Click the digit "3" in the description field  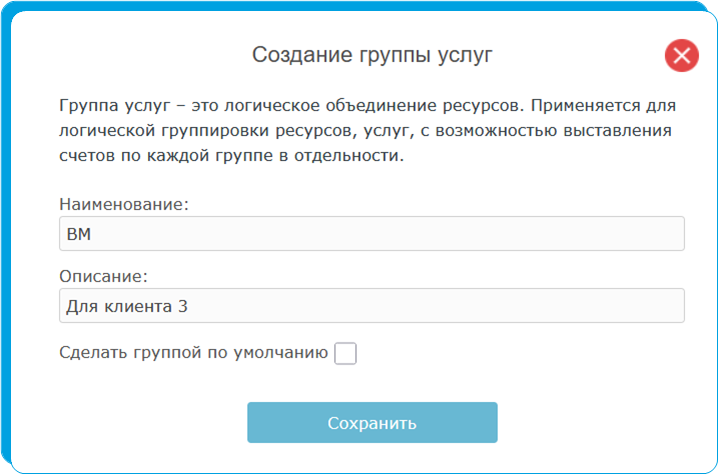182,307
